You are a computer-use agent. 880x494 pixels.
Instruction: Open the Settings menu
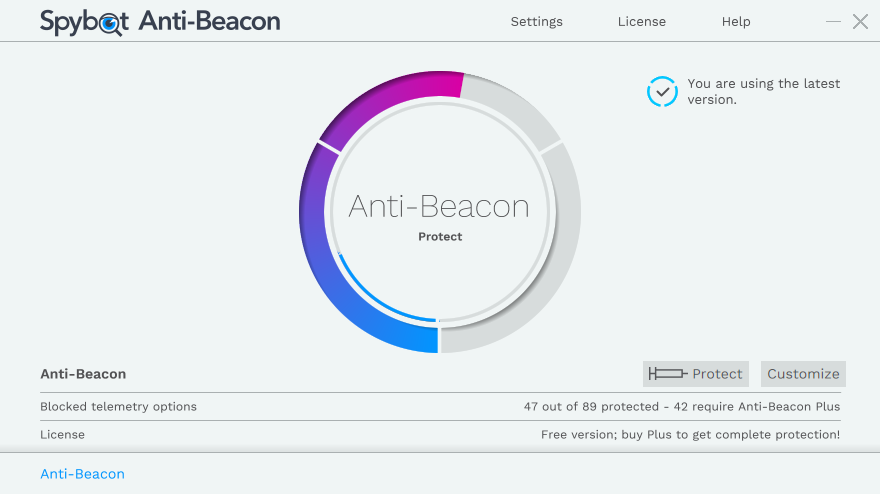click(536, 21)
